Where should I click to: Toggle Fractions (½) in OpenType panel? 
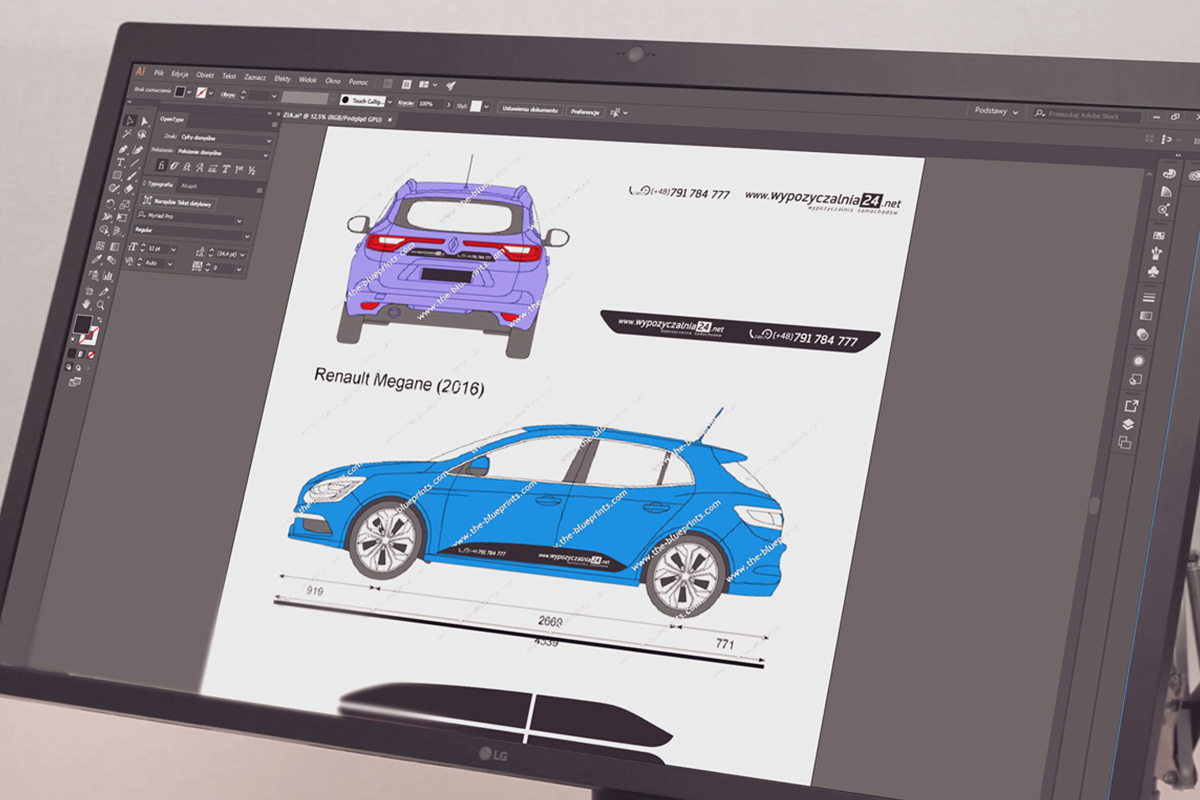[251, 171]
